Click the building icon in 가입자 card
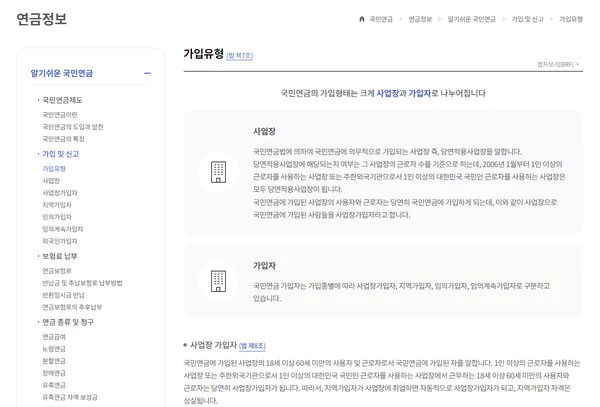The width and height of the screenshot is (600, 407). [218, 281]
